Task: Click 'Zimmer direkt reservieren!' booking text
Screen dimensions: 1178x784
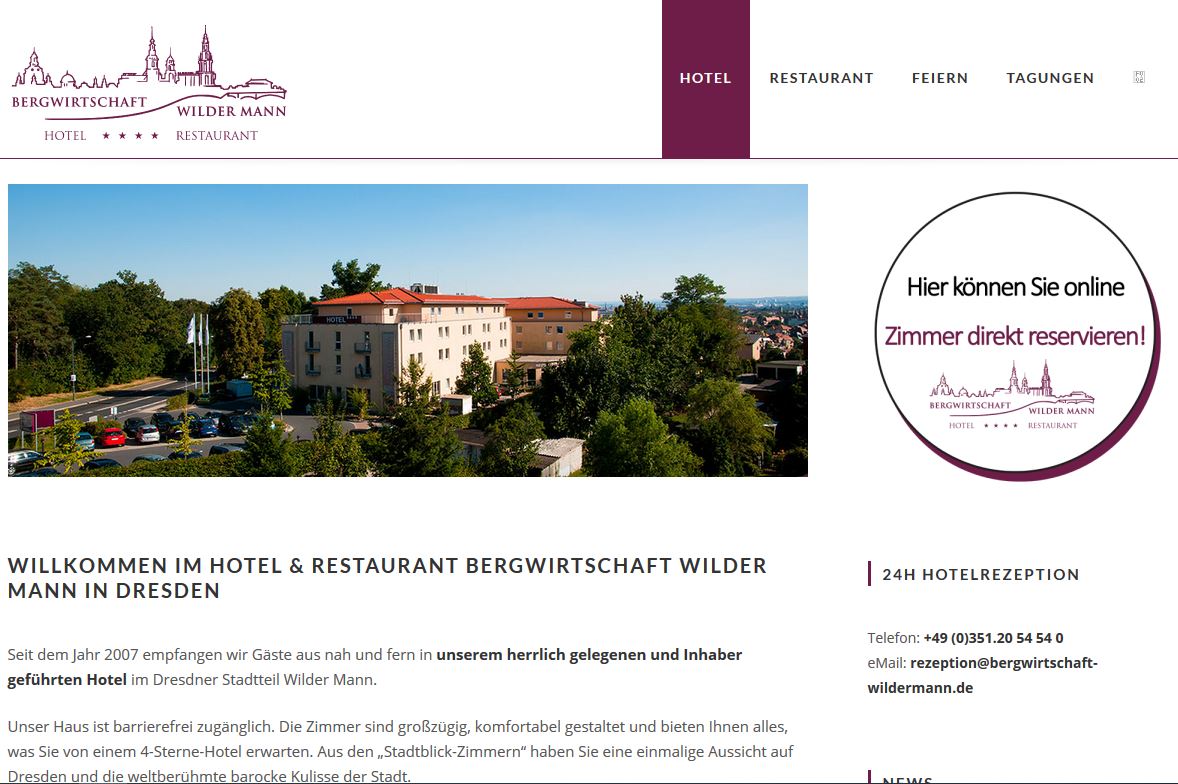Action: point(1015,336)
